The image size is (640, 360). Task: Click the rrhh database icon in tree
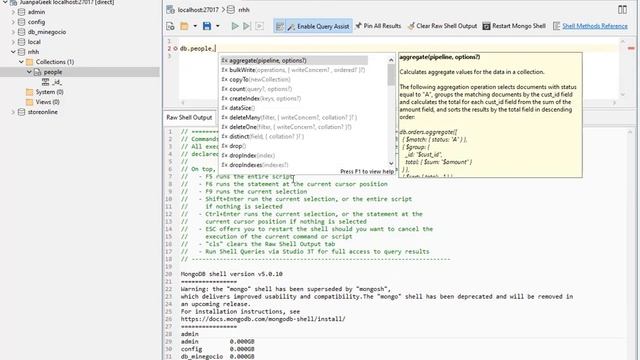pyautogui.click(x=22, y=52)
